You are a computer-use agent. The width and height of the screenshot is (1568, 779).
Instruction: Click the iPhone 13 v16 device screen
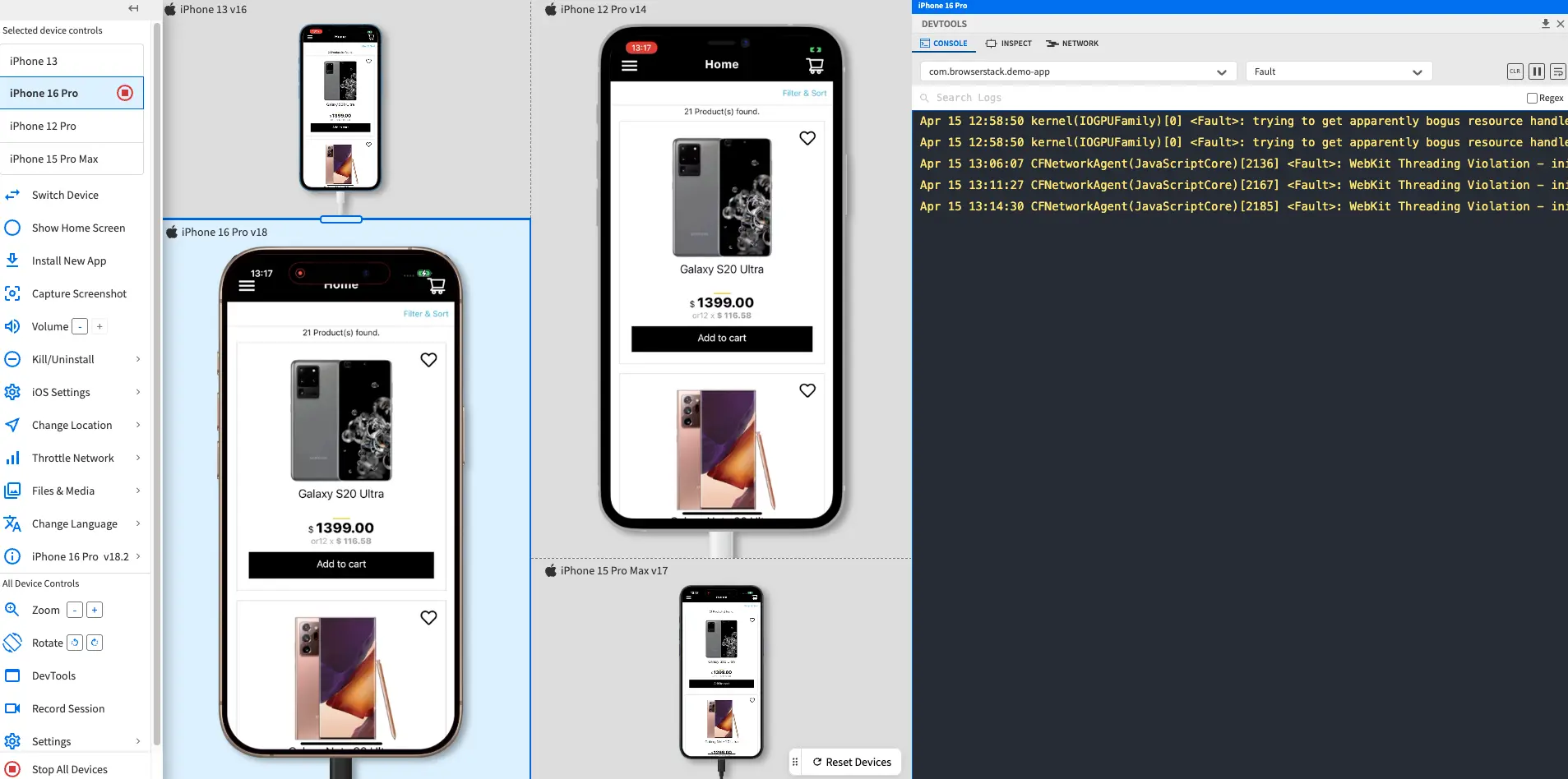[340, 107]
